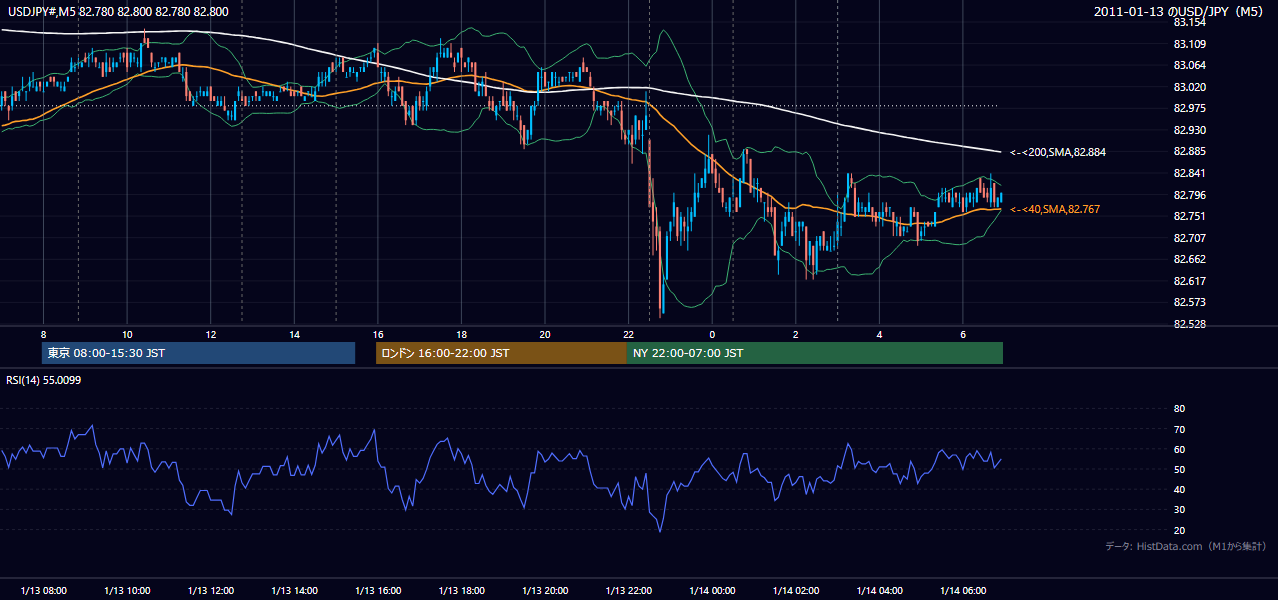Click RSI scale value 70
Viewport: 1278px width, 600px height.
tap(1179, 429)
